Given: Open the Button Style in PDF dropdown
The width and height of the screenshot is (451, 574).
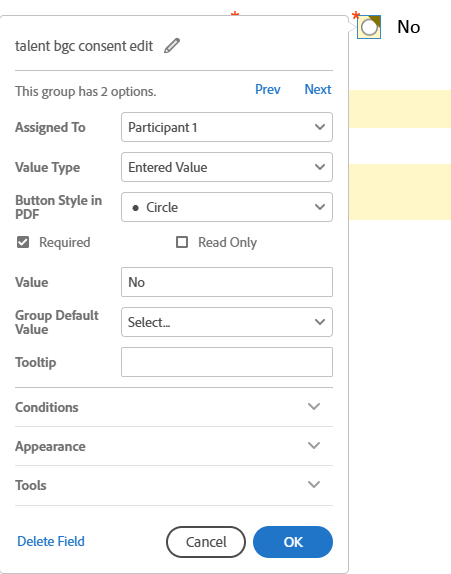Looking at the screenshot, I should (x=227, y=207).
